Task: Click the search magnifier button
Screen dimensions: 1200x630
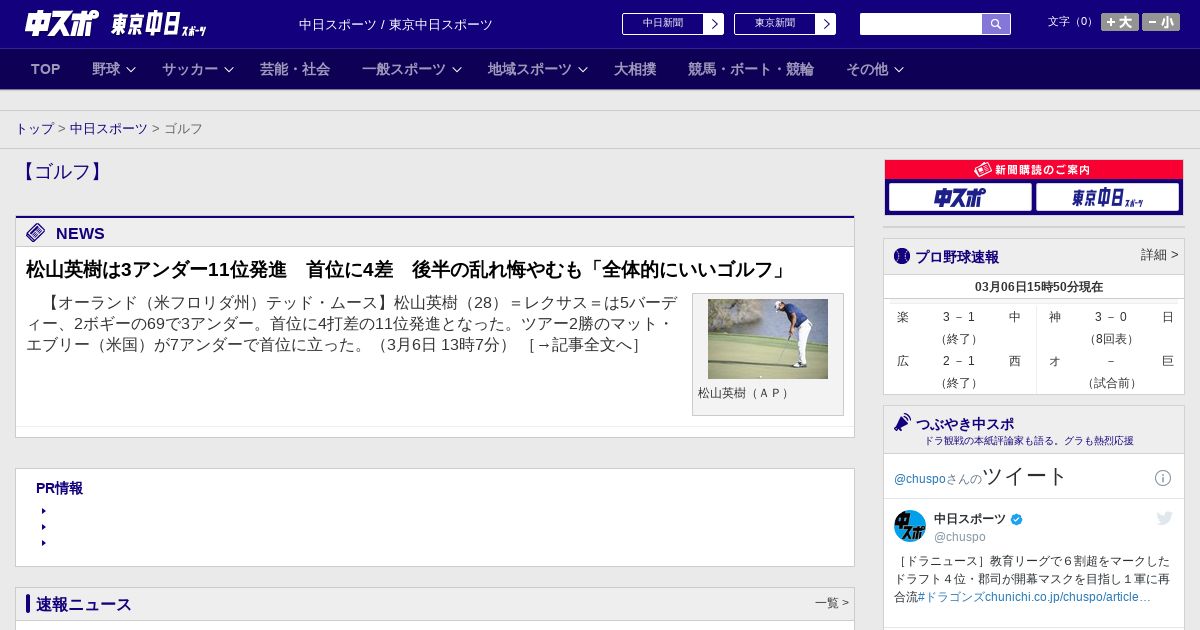Action: pos(996,24)
